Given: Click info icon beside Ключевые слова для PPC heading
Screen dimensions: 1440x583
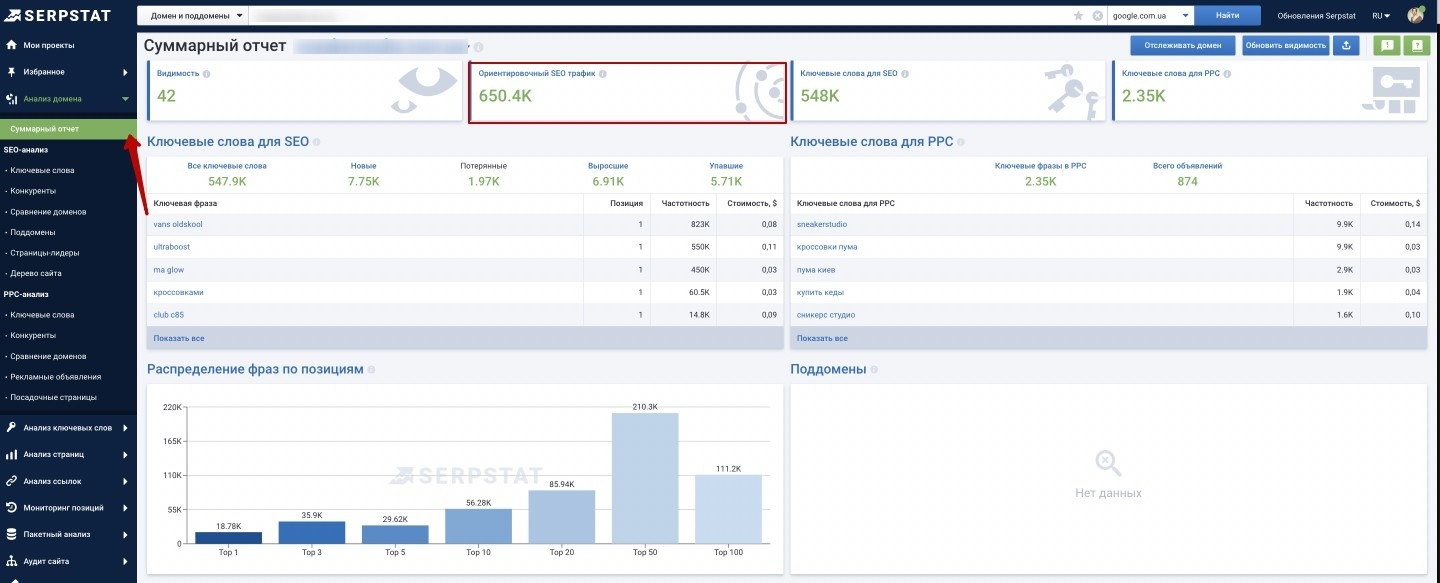Looking at the screenshot, I should (960, 143).
